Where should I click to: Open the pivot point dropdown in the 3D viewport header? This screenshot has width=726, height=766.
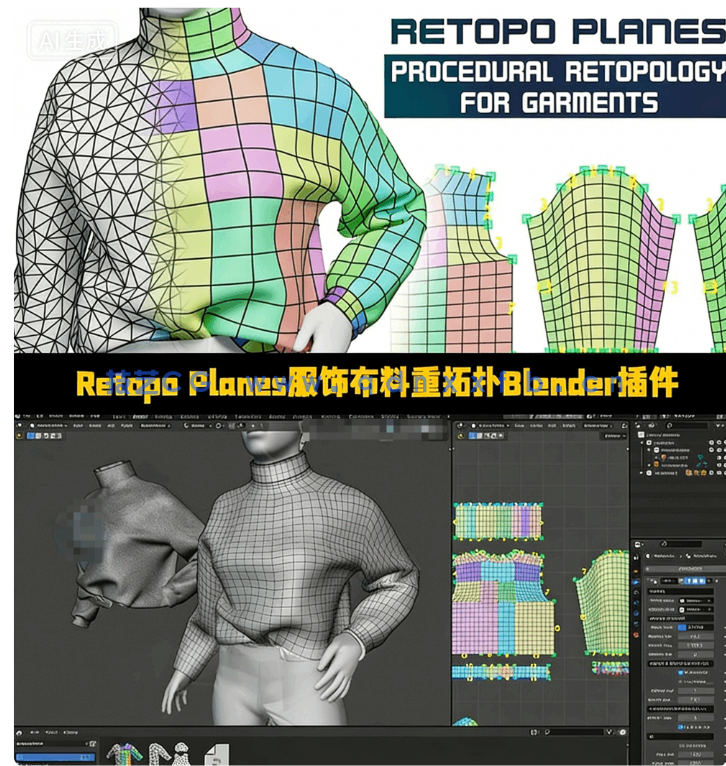[x=220, y=426]
